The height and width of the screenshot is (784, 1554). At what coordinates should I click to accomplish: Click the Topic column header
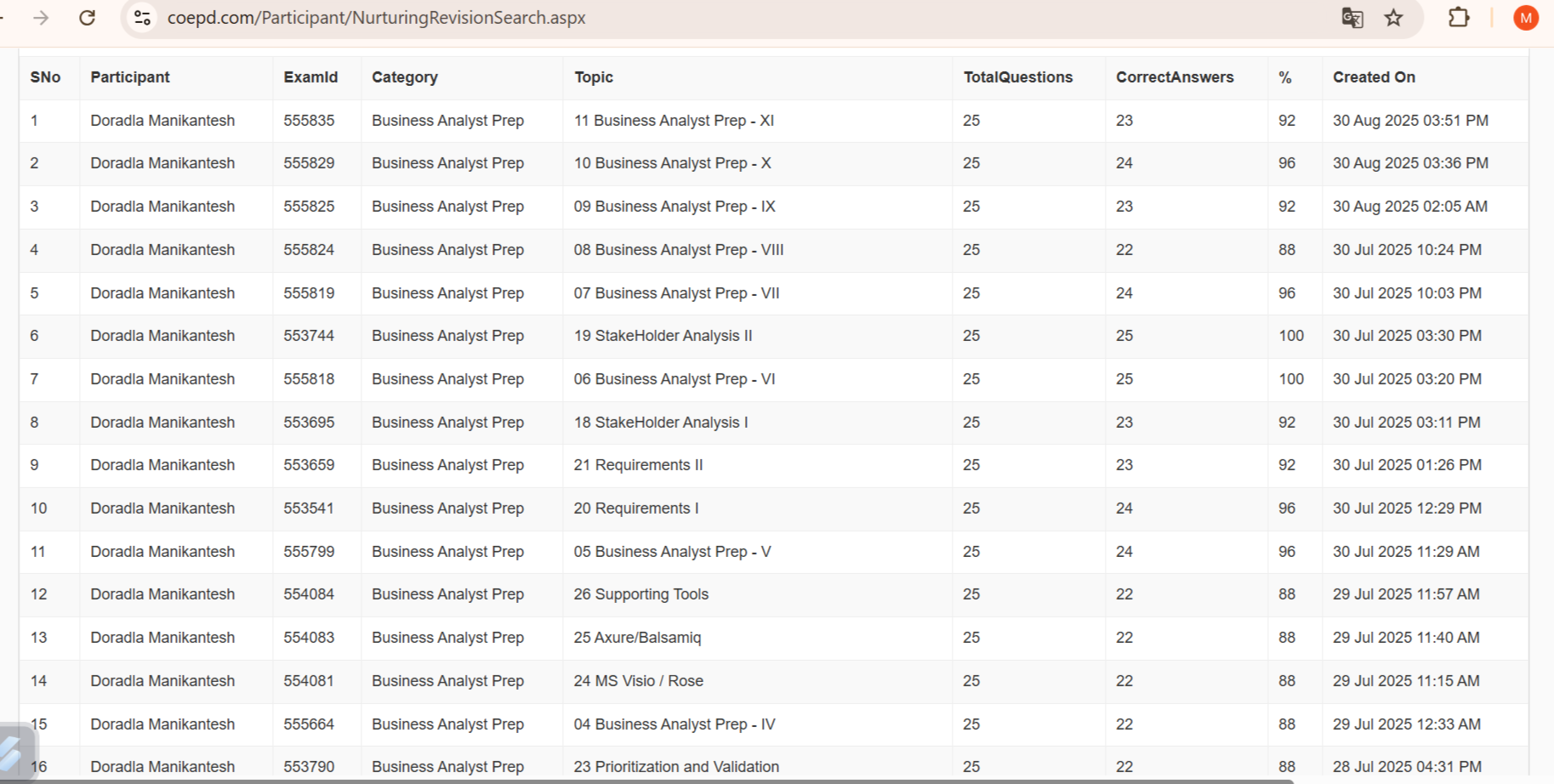594,77
